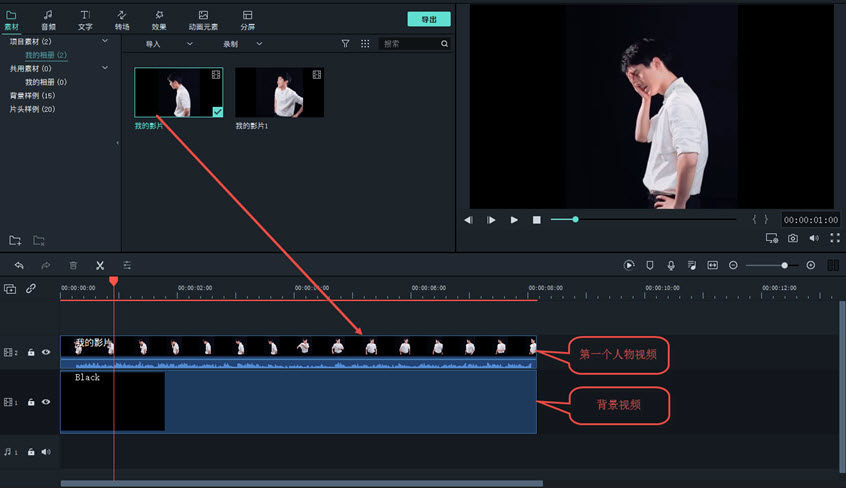Click the microphone voiceover icon
This screenshot has height=488, width=846.
click(x=670, y=265)
